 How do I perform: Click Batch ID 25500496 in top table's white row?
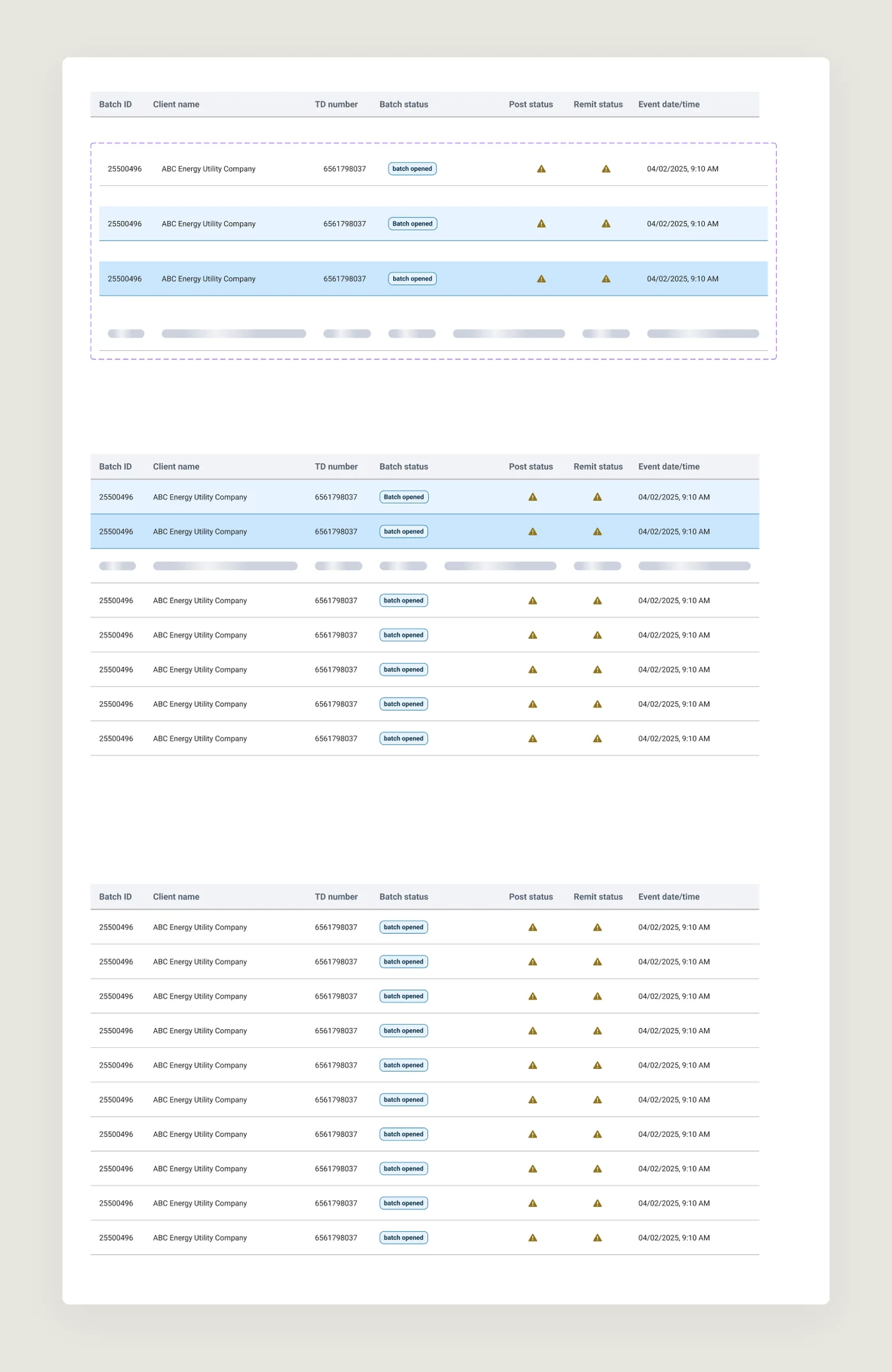click(x=125, y=169)
